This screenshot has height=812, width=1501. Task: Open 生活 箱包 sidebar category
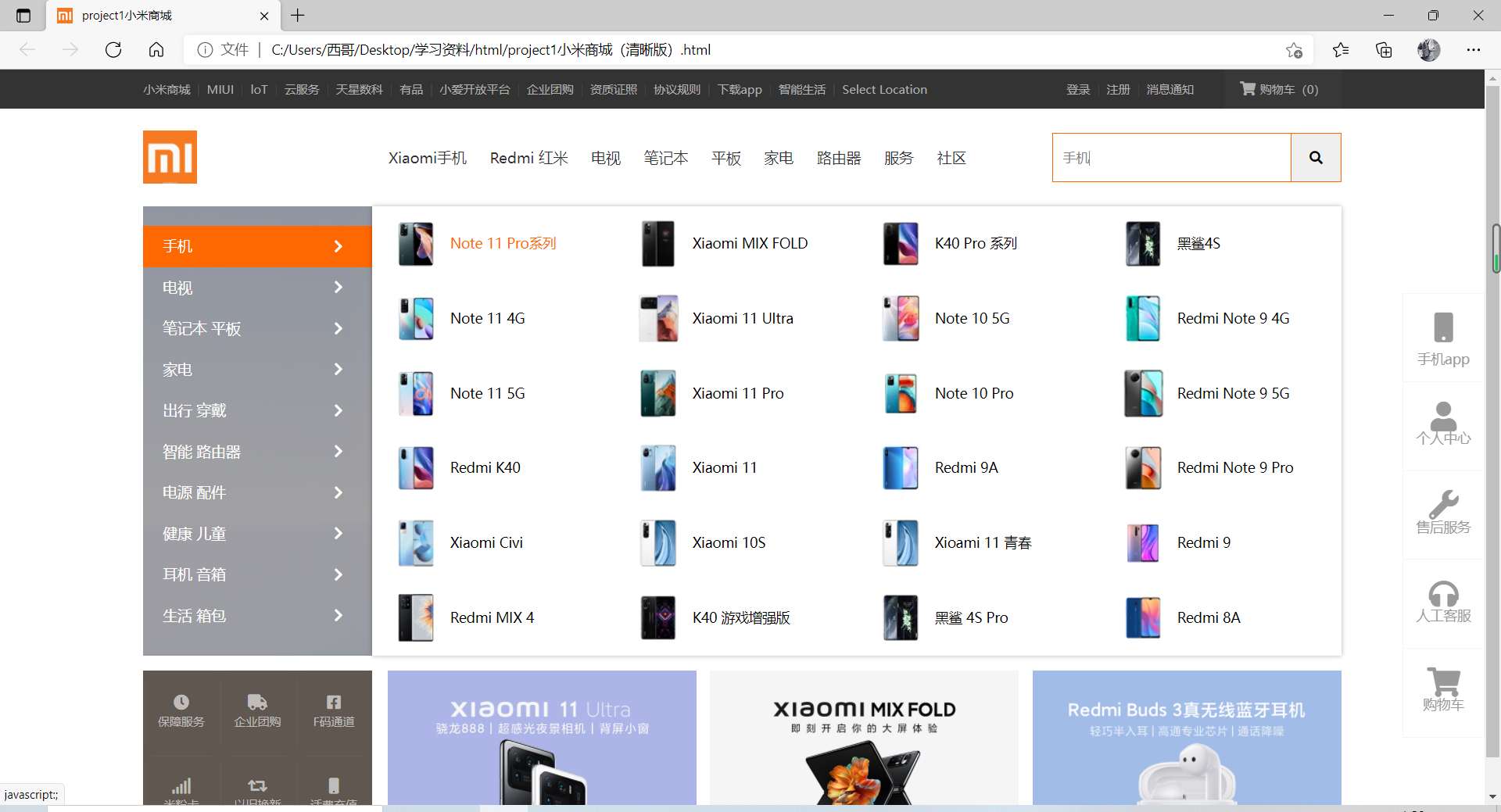(x=257, y=616)
